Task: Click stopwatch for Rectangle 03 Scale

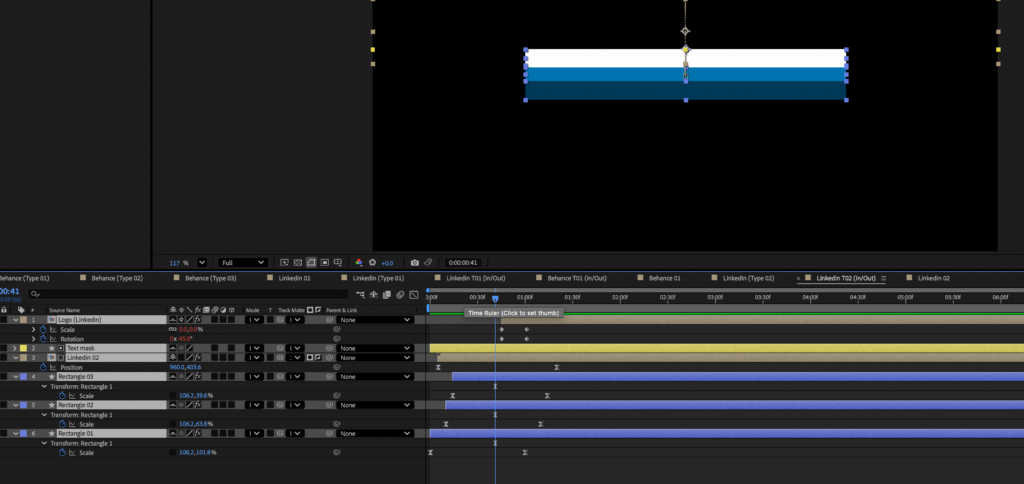Action: click(x=62, y=396)
